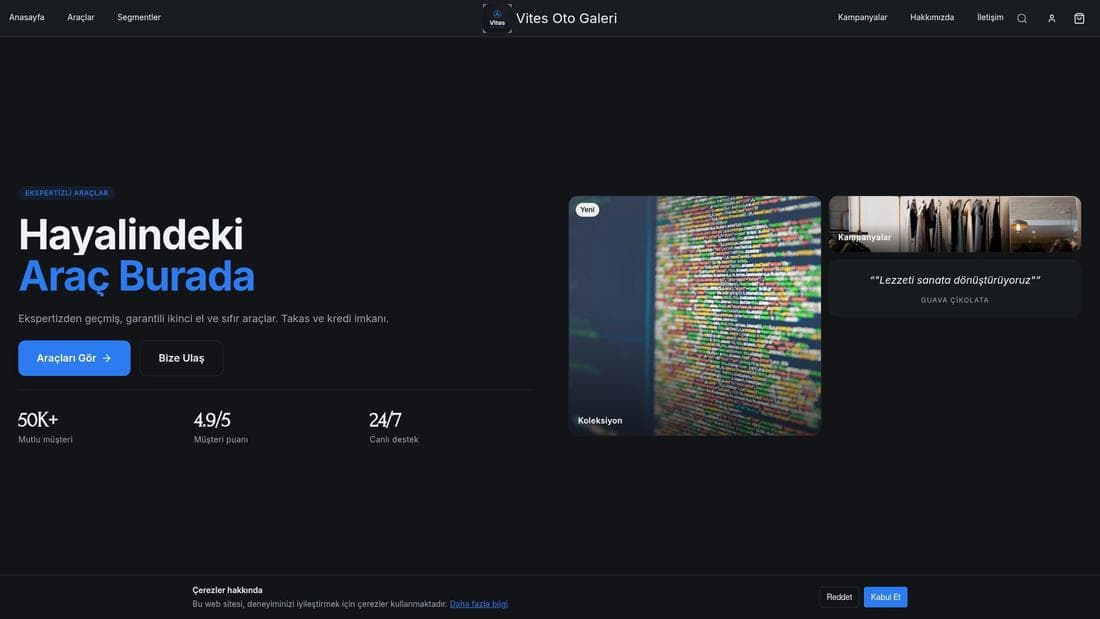Open the İletişim nav link

(x=990, y=18)
